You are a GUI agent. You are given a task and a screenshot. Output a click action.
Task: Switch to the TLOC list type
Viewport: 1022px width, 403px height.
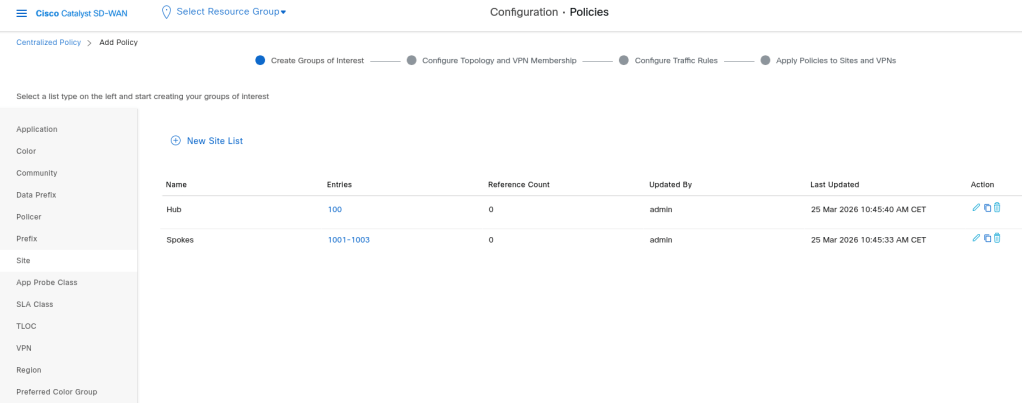tap(26, 326)
